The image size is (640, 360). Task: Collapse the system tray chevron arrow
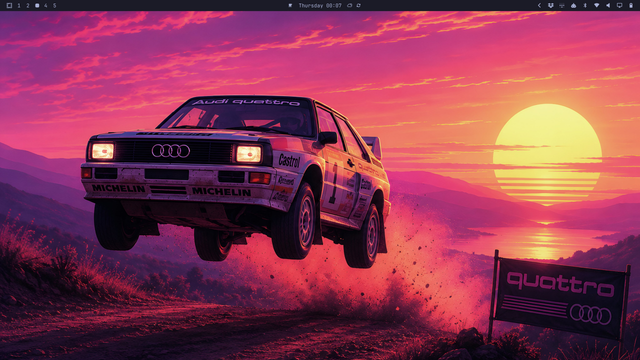point(539,6)
